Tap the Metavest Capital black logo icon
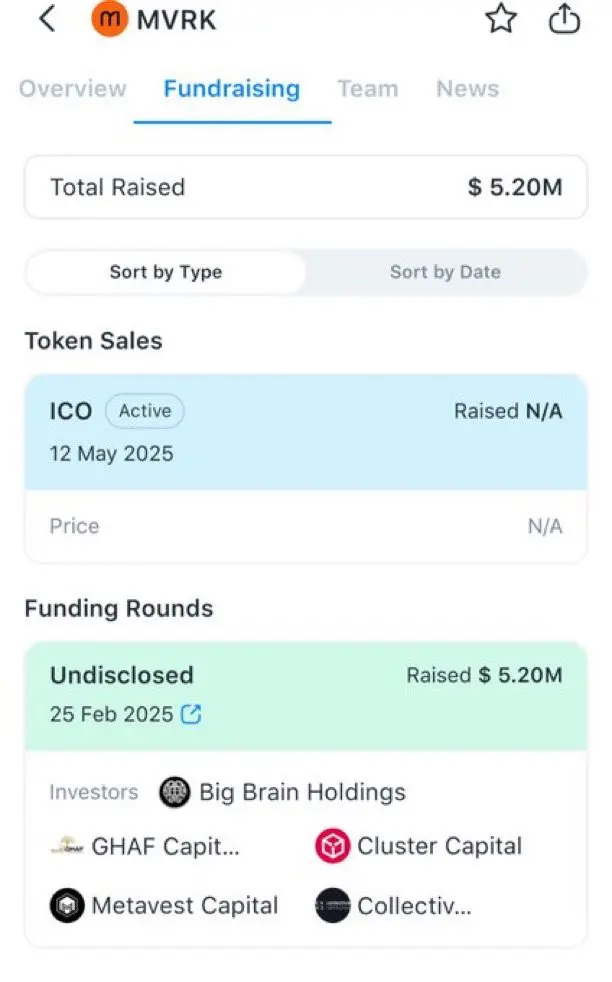 (67, 906)
